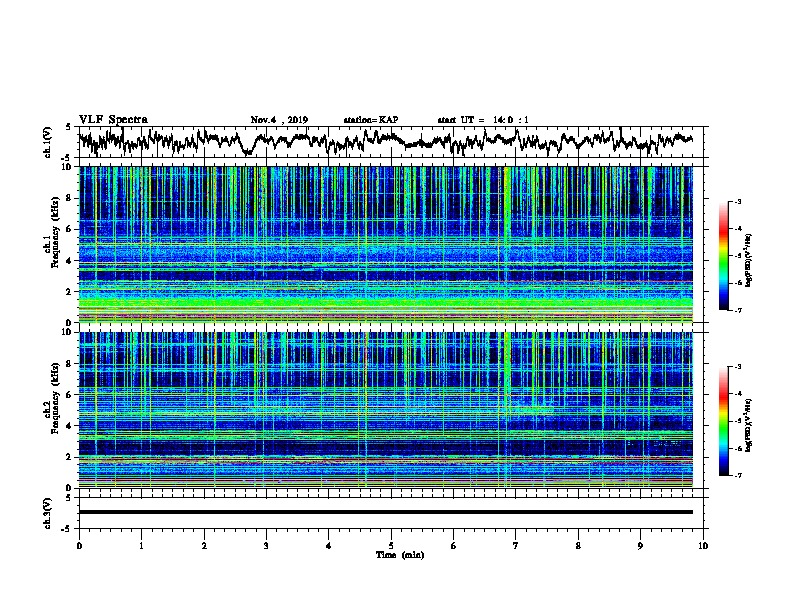Click time axis tick label '10'
The width and height of the screenshot is (792, 612).
click(703, 546)
